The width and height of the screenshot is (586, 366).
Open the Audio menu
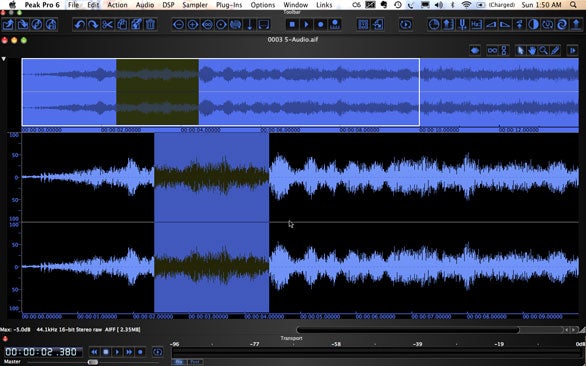coord(145,5)
